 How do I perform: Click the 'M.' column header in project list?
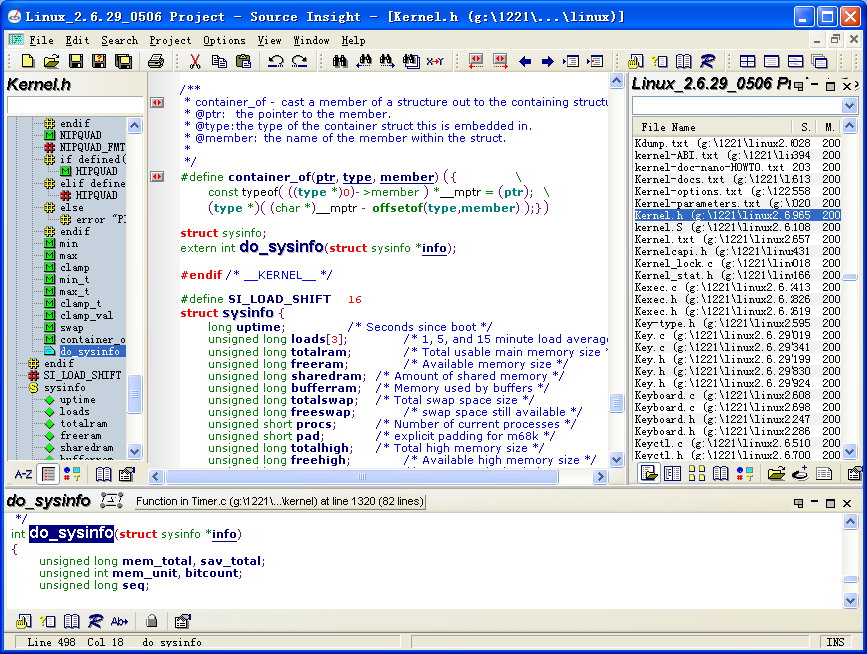click(829, 127)
